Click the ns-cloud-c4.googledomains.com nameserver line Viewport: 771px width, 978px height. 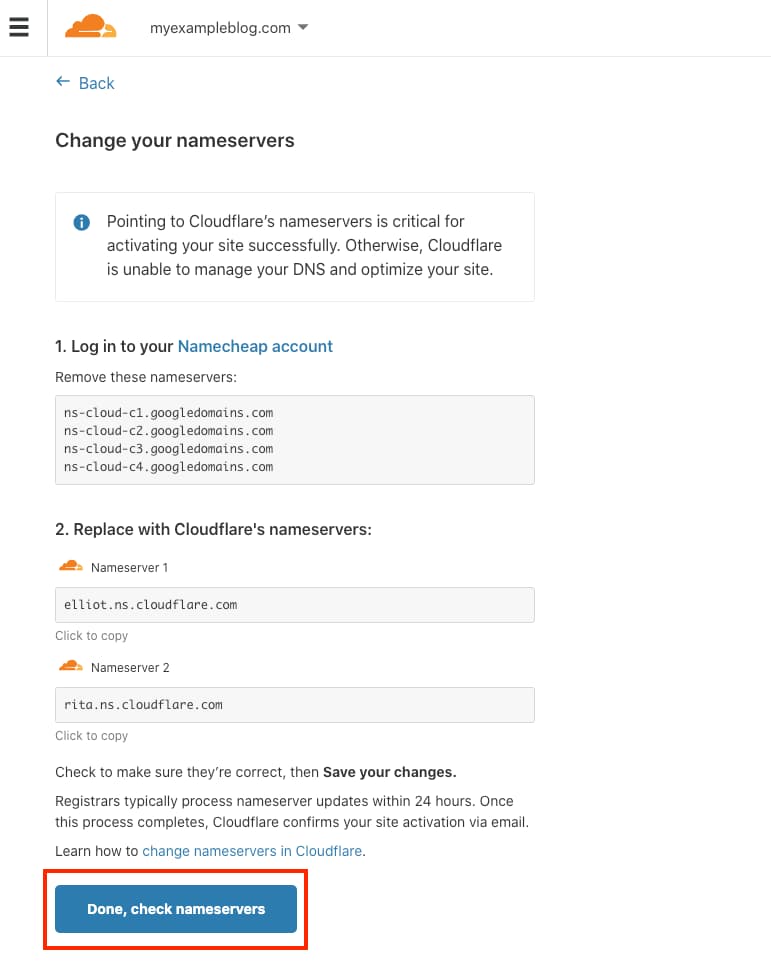[168, 467]
